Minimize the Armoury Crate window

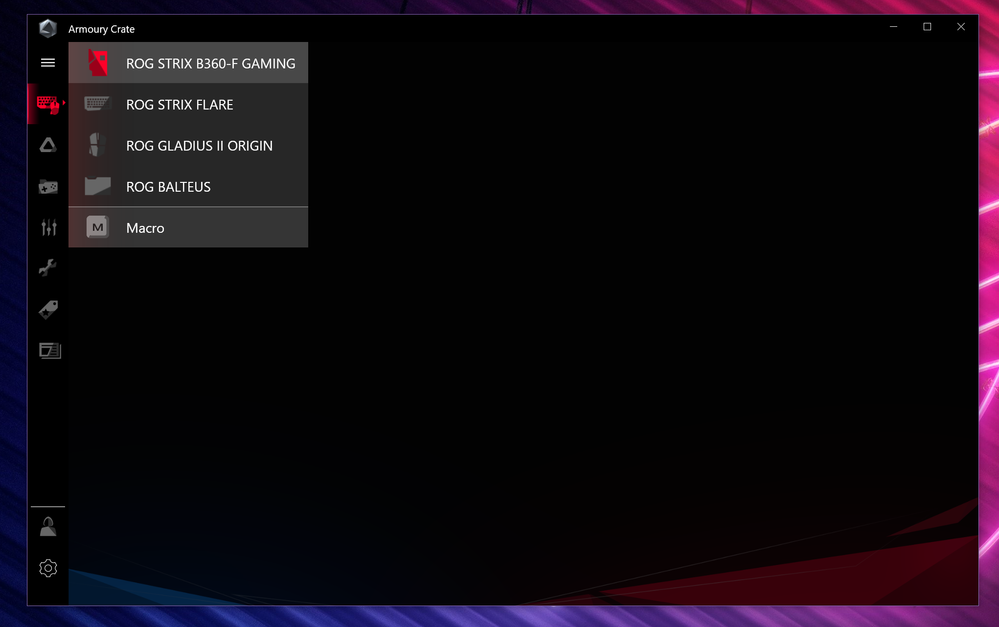[x=893, y=27]
